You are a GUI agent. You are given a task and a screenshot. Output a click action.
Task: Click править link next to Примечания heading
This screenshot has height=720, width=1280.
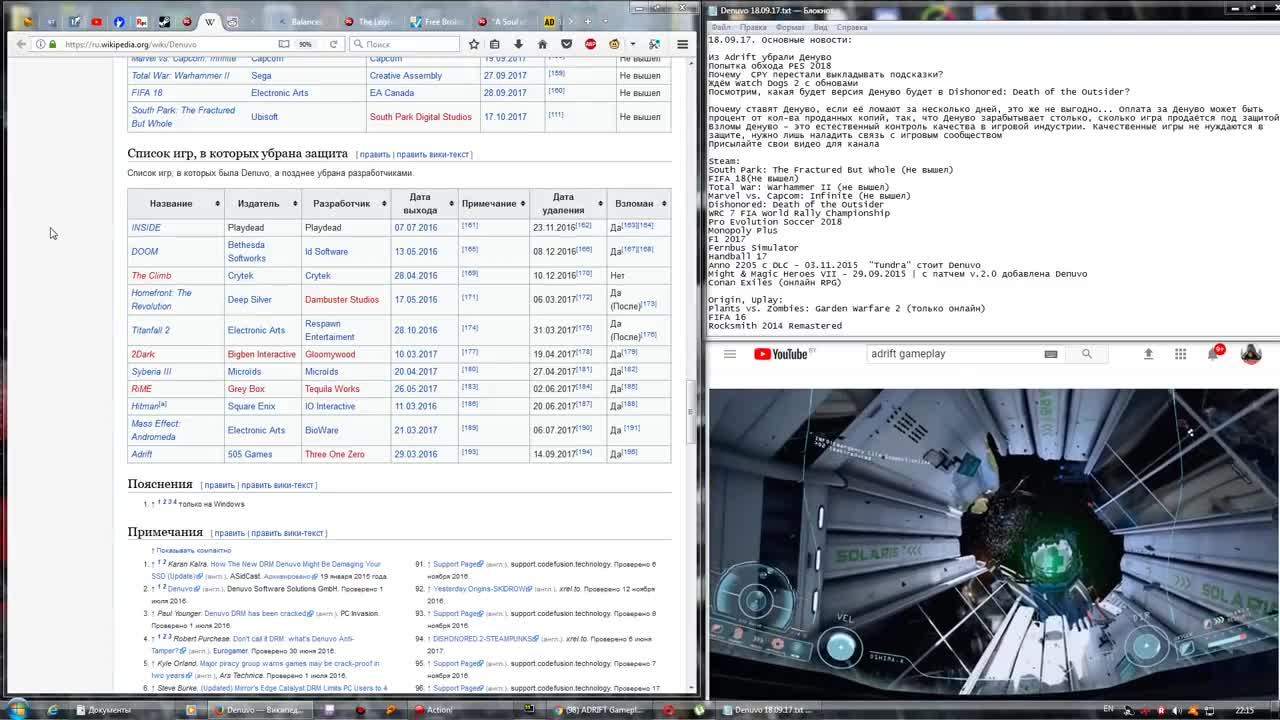tap(229, 533)
